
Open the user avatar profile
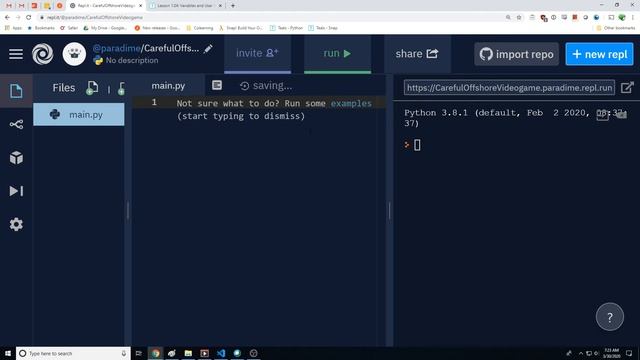point(74,54)
